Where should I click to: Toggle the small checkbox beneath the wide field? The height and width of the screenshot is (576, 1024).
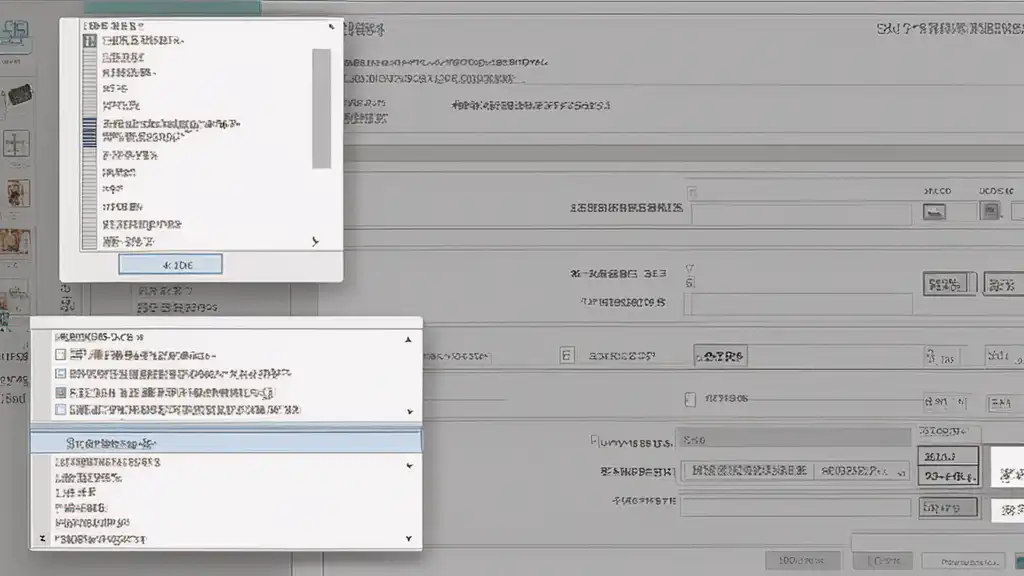tap(690, 399)
